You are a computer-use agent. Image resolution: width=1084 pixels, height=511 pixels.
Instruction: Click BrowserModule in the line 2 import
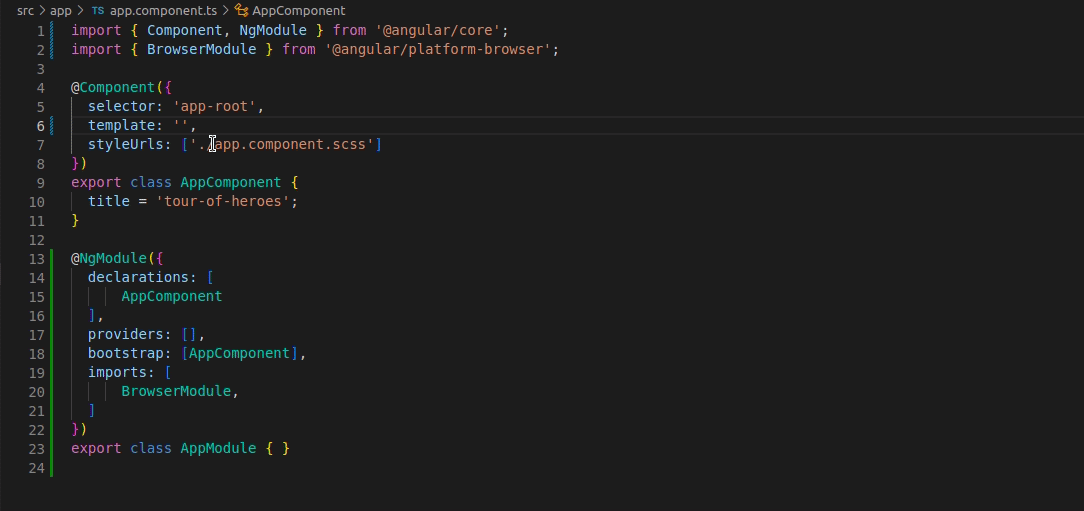click(202, 50)
